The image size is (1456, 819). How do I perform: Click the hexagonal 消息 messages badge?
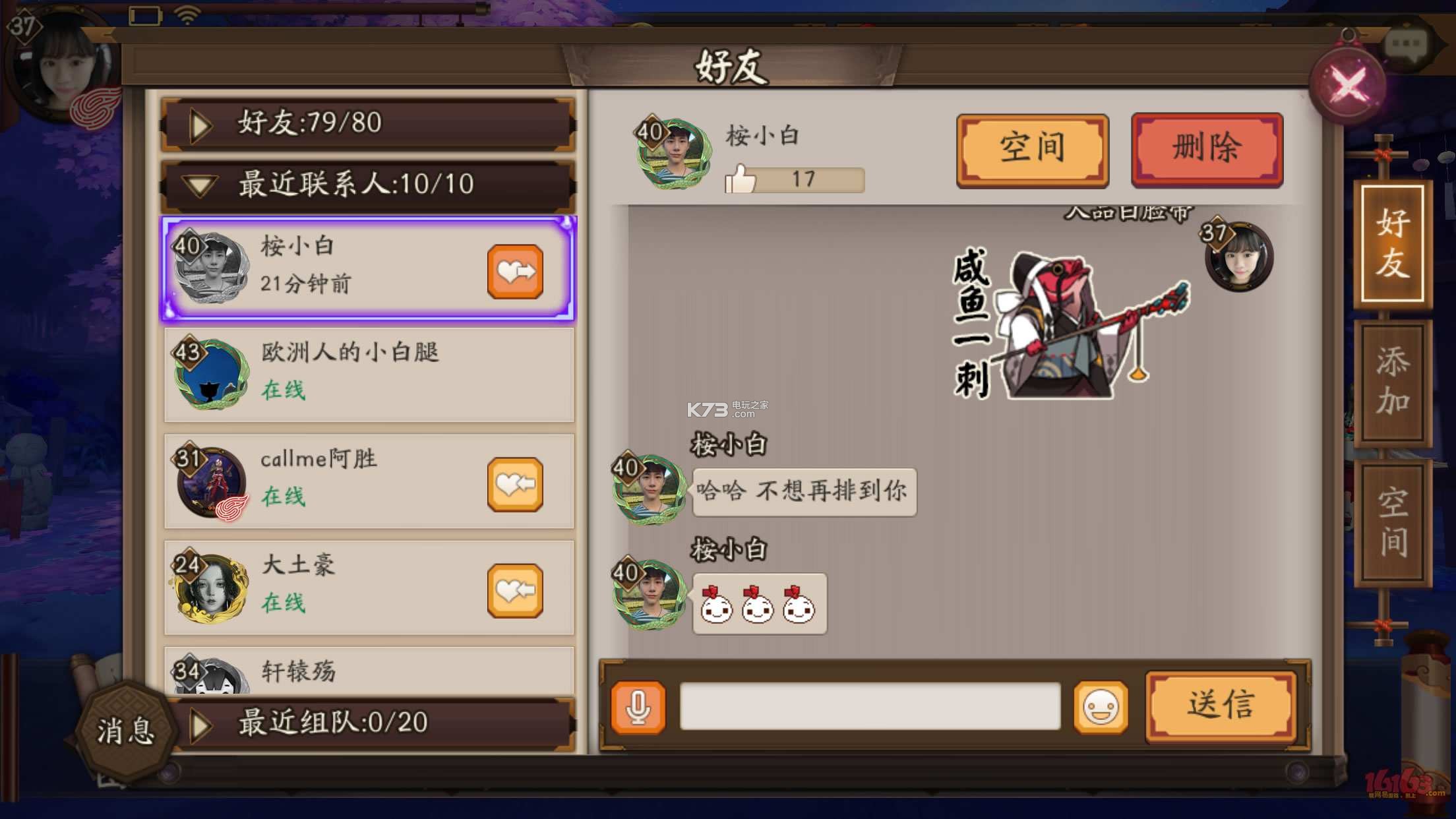point(125,731)
